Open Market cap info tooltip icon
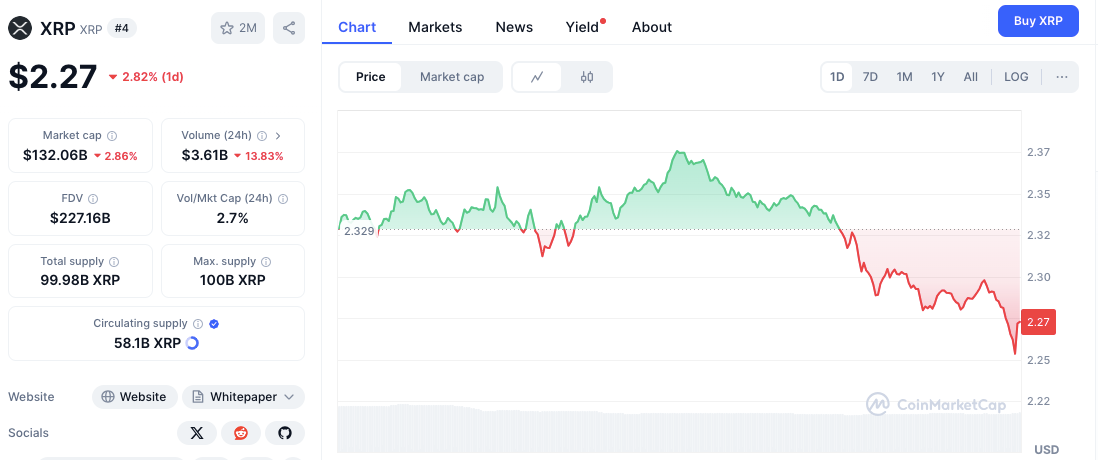 [112, 136]
